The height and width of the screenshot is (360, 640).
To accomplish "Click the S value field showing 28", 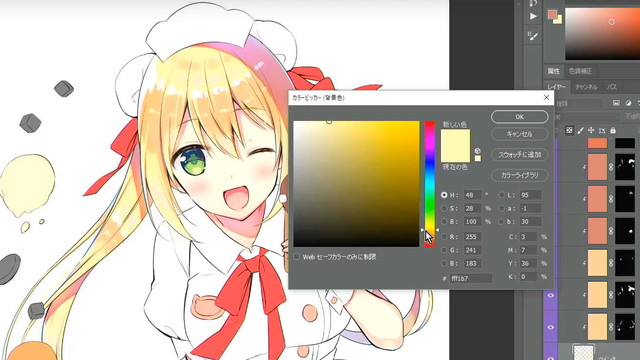I will point(472,208).
